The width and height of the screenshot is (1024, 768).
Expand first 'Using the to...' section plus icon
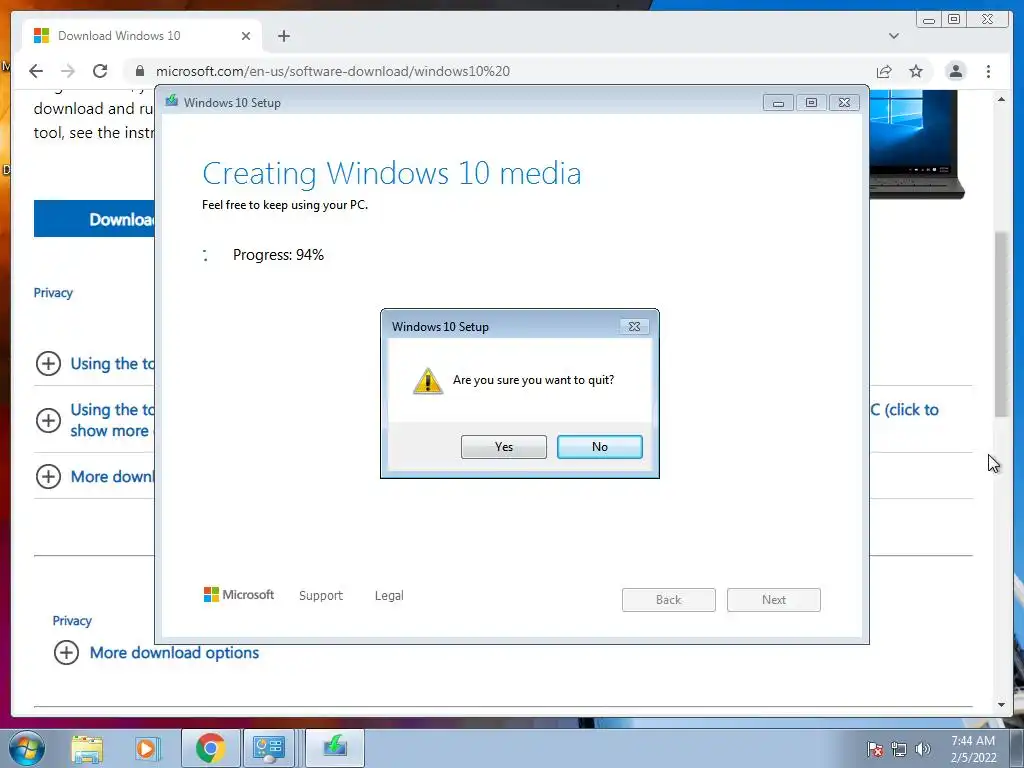48,363
